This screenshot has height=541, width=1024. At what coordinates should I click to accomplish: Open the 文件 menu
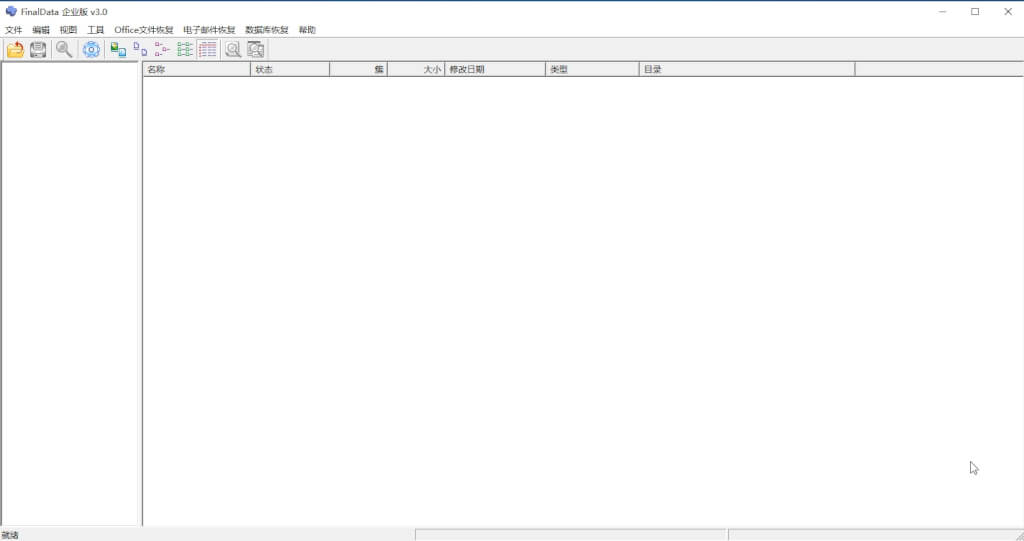pos(13,30)
